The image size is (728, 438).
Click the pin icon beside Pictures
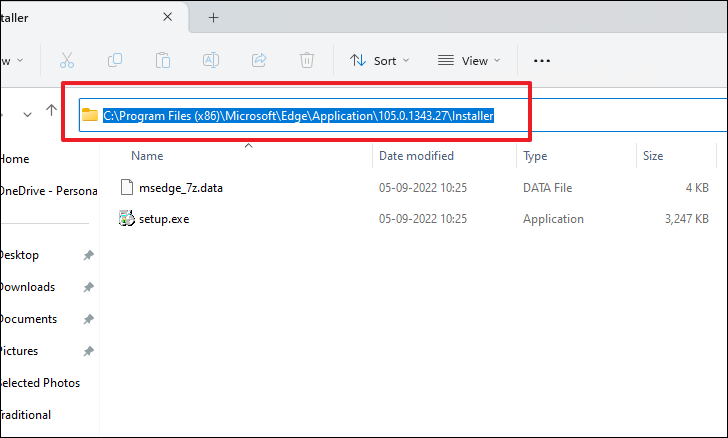[88, 351]
